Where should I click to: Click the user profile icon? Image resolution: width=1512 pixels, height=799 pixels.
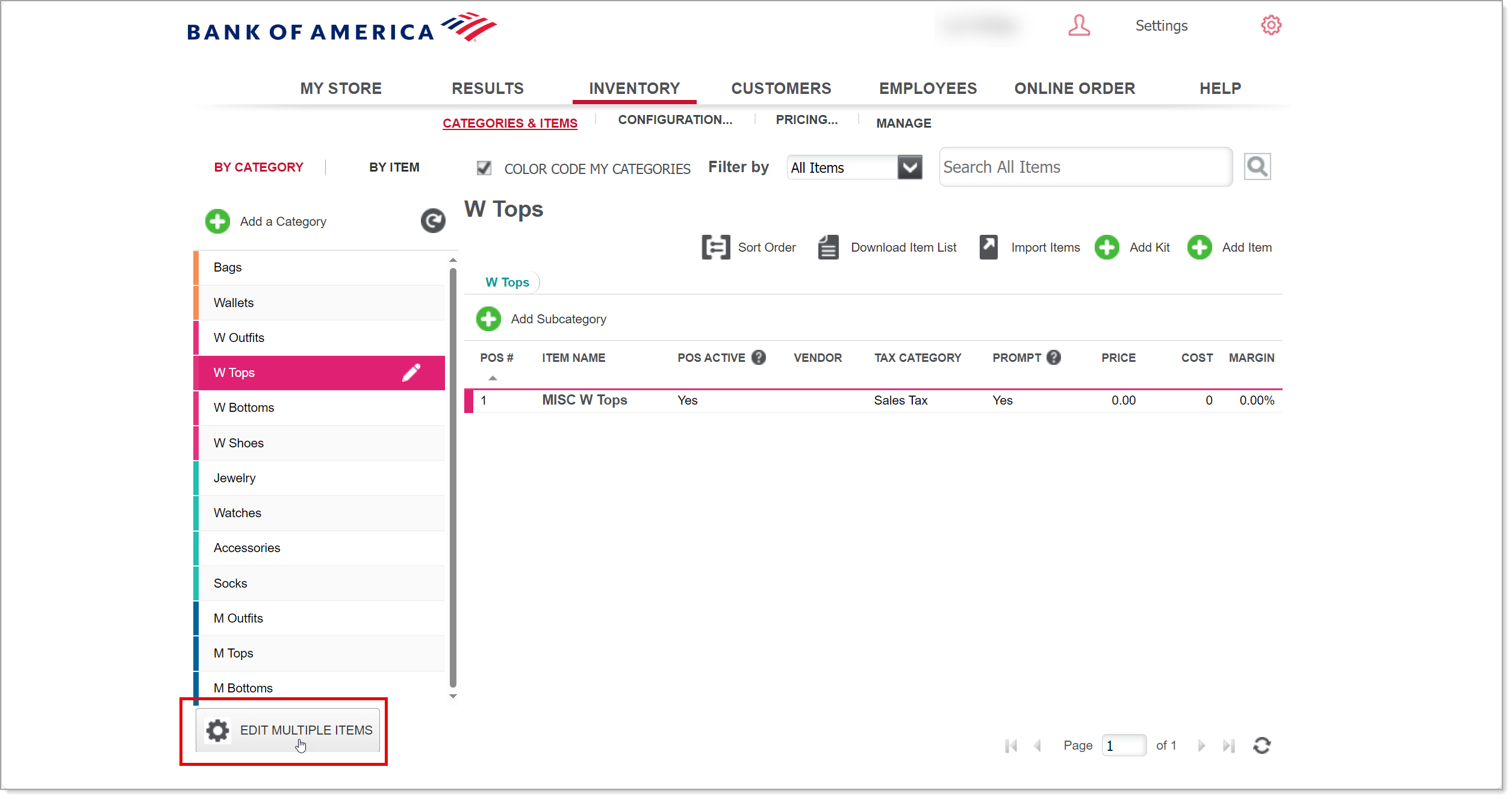(x=1078, y=26)
